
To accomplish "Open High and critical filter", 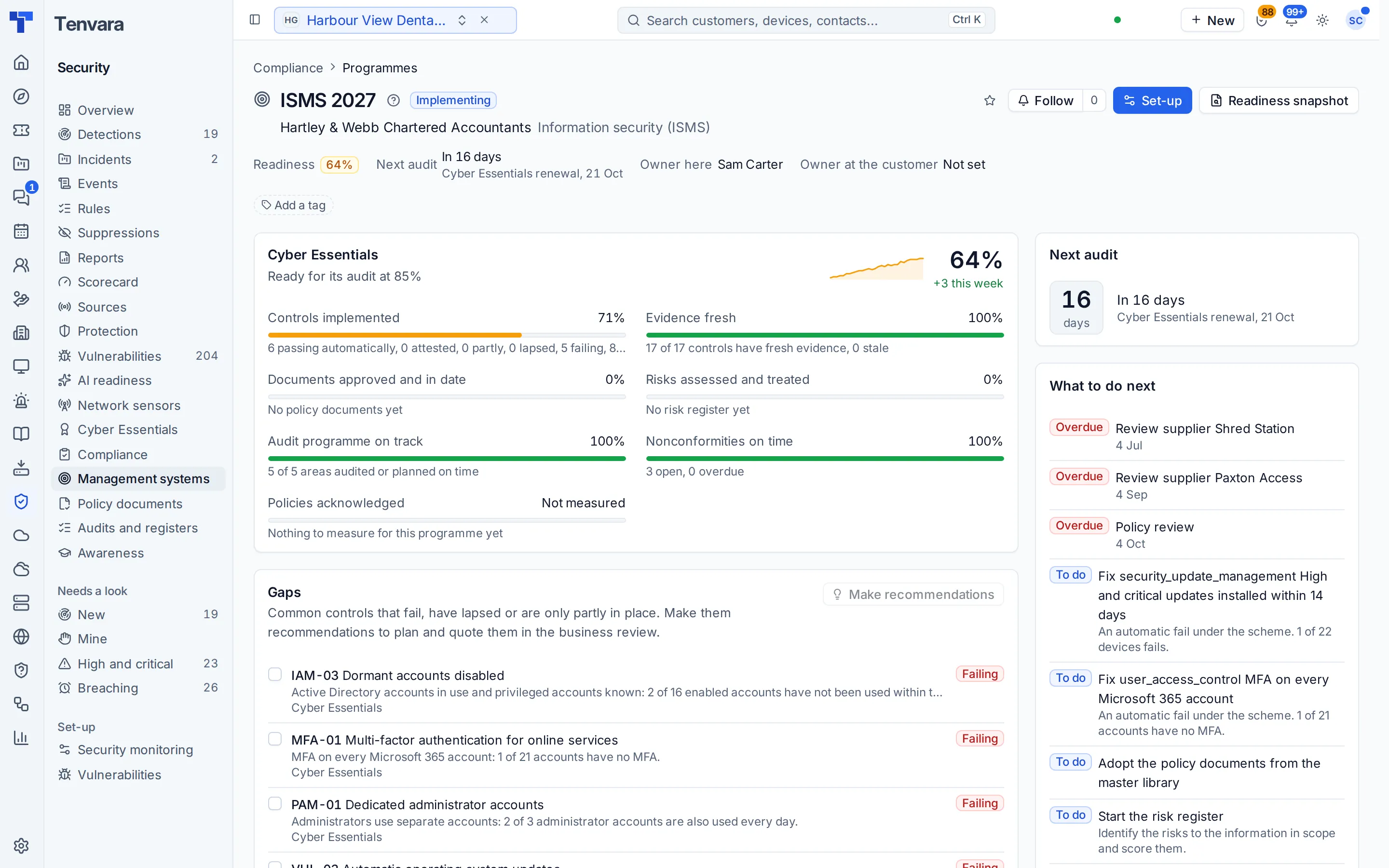I will 138,664.
